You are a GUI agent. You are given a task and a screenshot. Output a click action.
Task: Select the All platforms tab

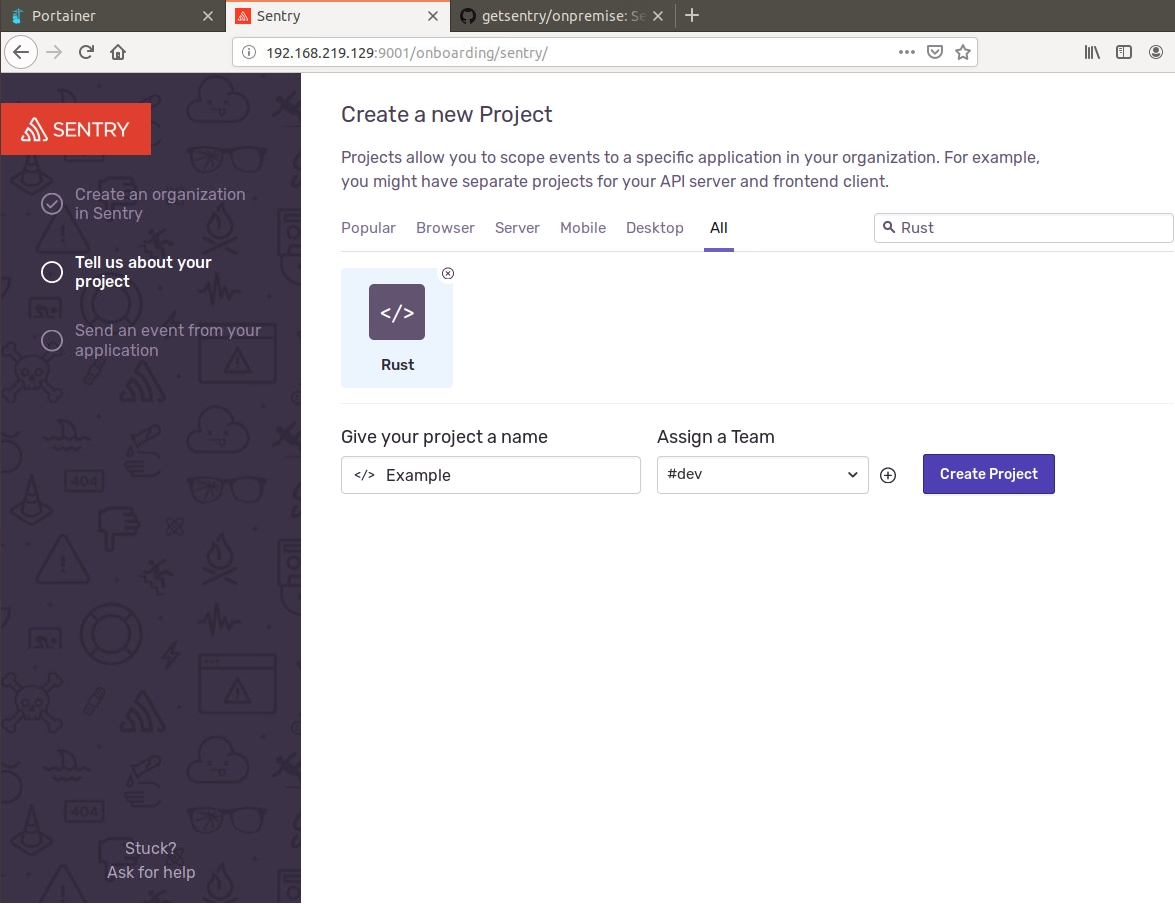719,228
